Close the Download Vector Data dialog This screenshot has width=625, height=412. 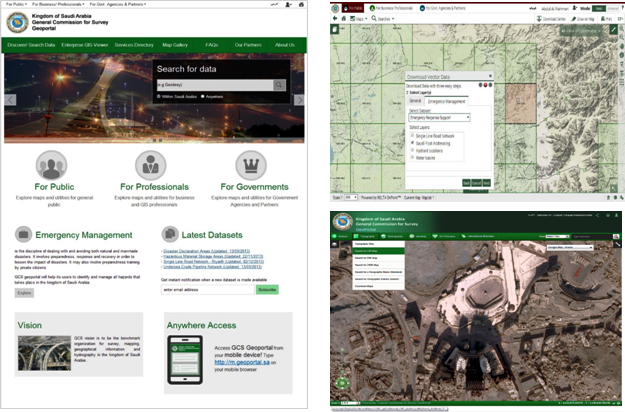(490, 76)
